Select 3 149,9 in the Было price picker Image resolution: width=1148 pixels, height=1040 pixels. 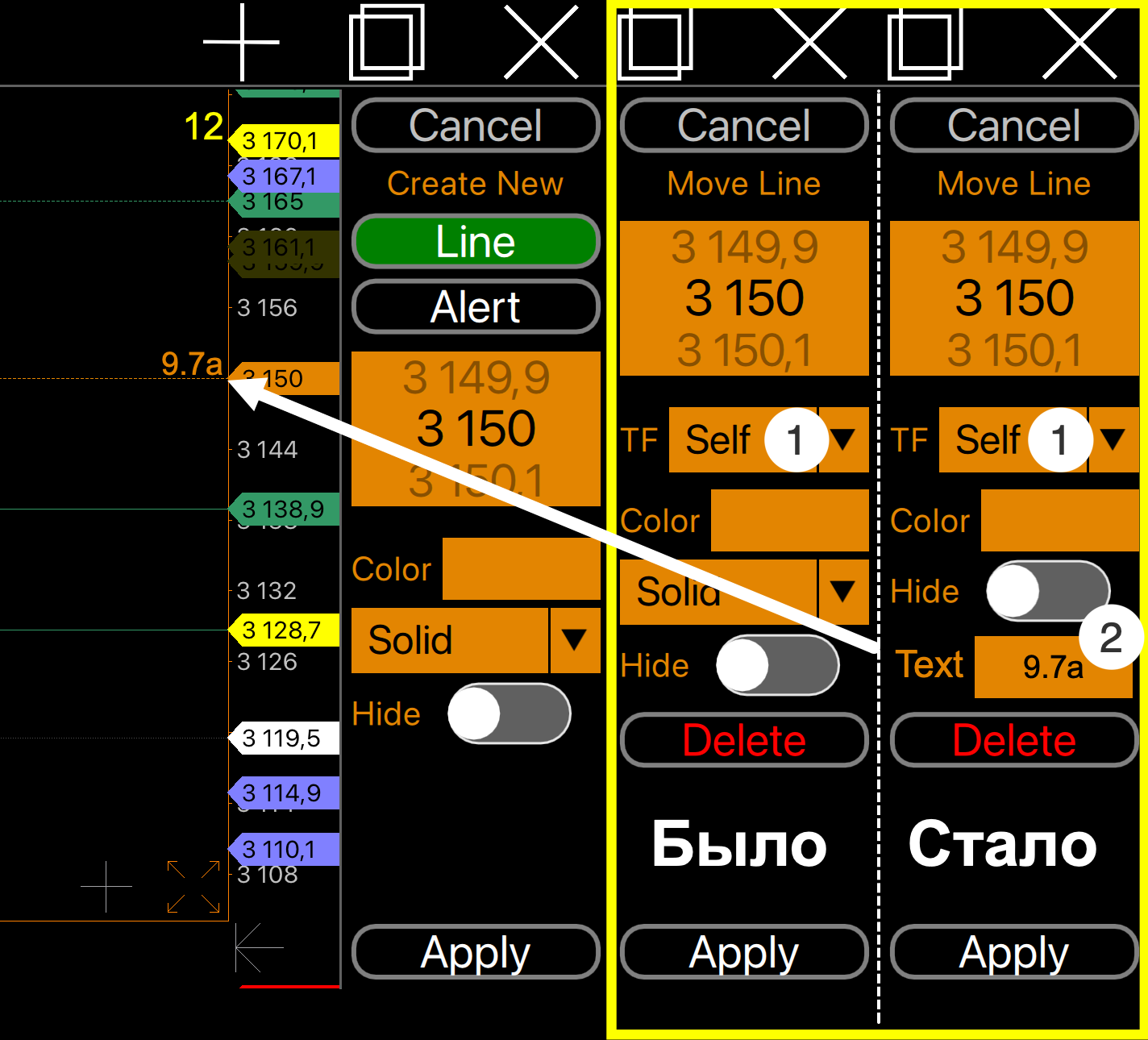744,247
